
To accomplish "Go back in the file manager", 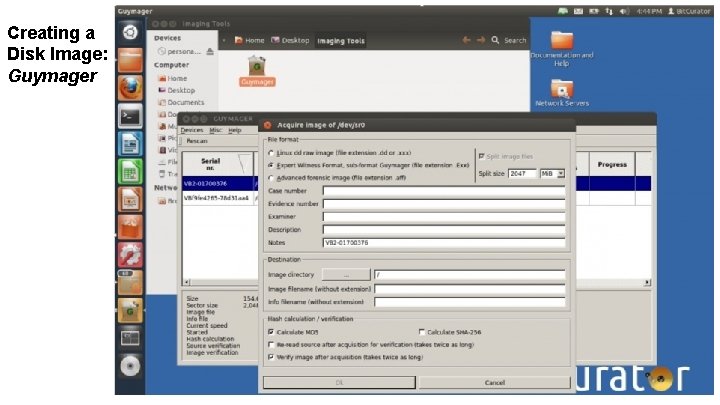I will (466, 40).
